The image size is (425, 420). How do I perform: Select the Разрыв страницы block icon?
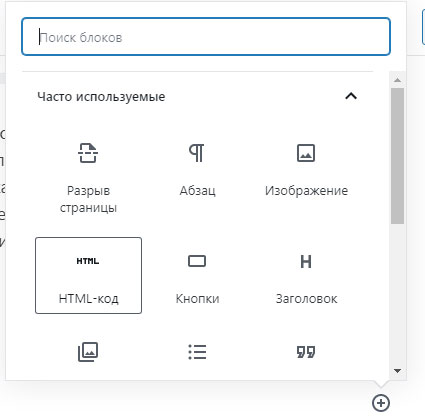tap(88, 153)
